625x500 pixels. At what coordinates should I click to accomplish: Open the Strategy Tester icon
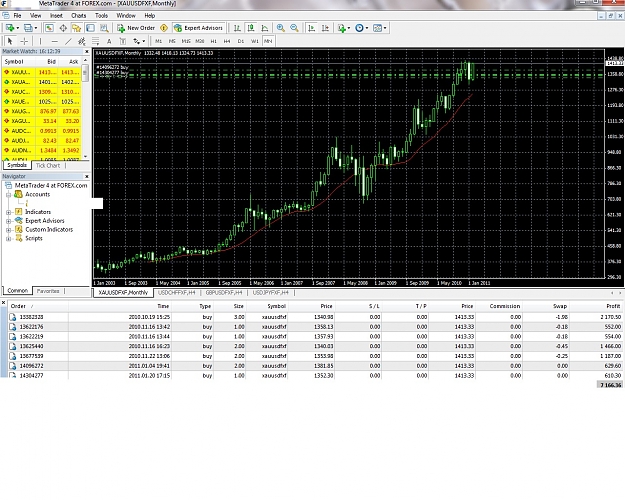pyautogui.click(x=104, y=28)
